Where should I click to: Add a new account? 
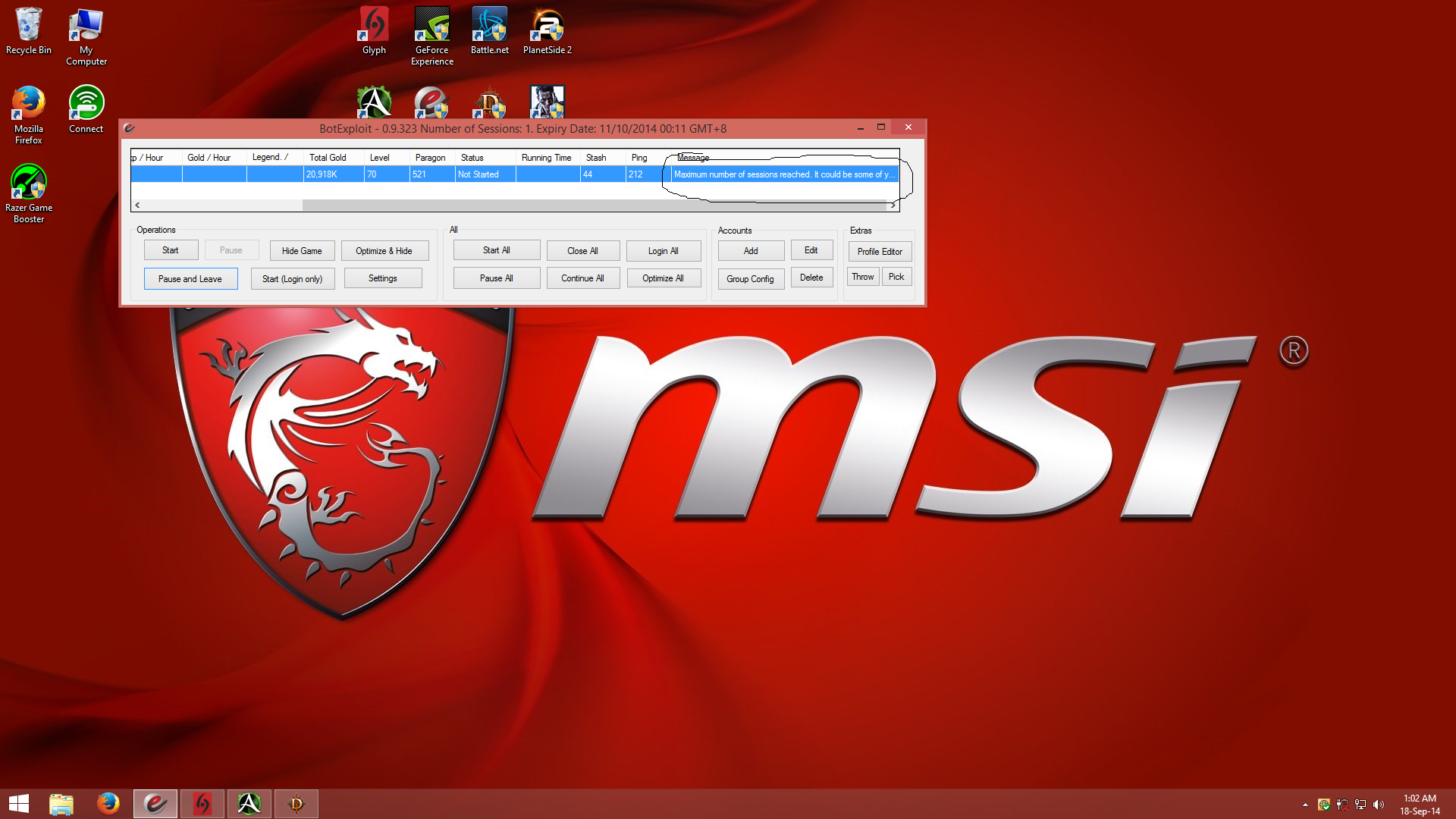tap(751, 251)
